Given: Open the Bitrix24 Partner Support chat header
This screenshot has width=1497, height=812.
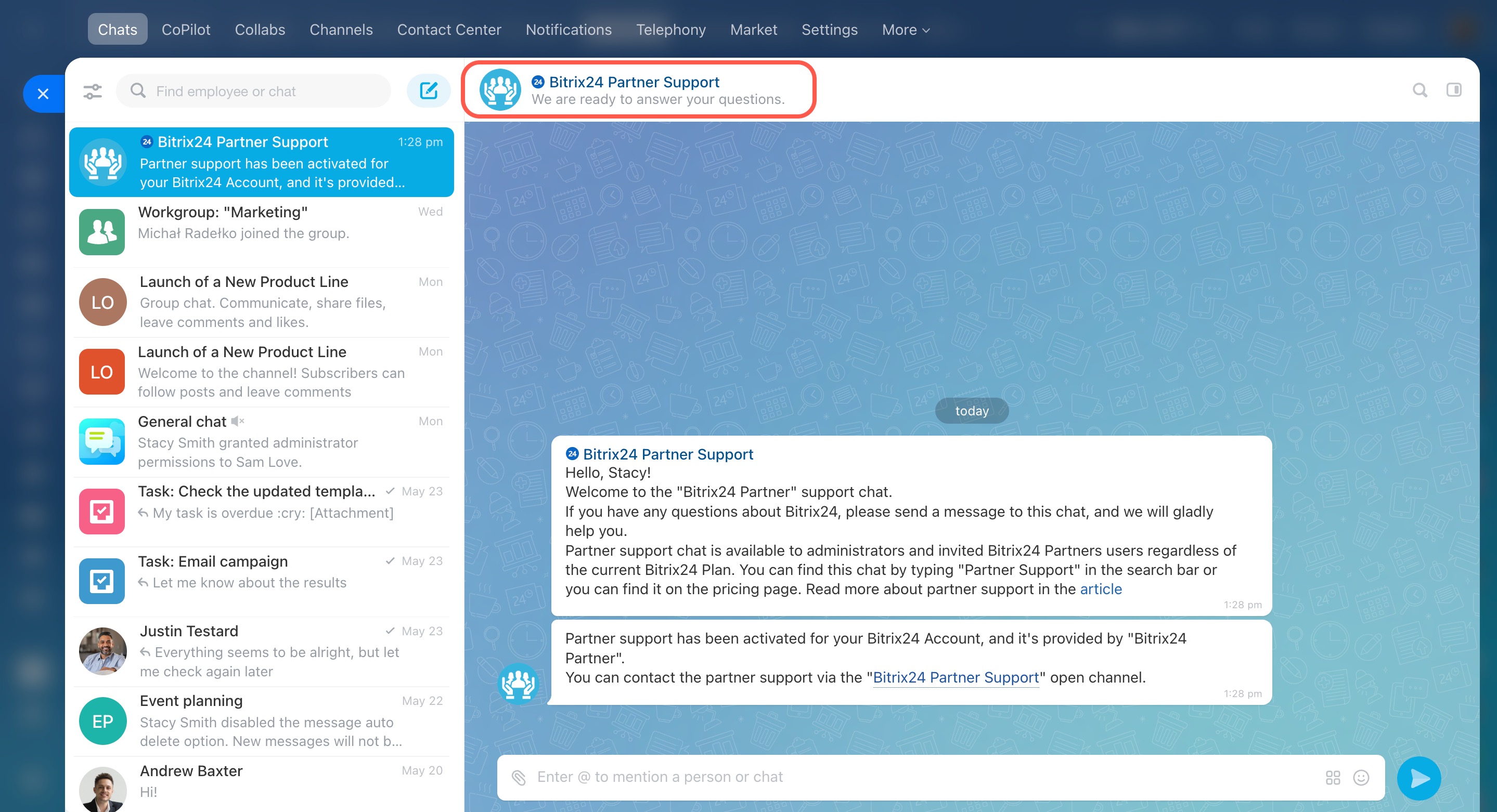Looking at the screenshot, I should pyautogui.click(x=634, y=83).
